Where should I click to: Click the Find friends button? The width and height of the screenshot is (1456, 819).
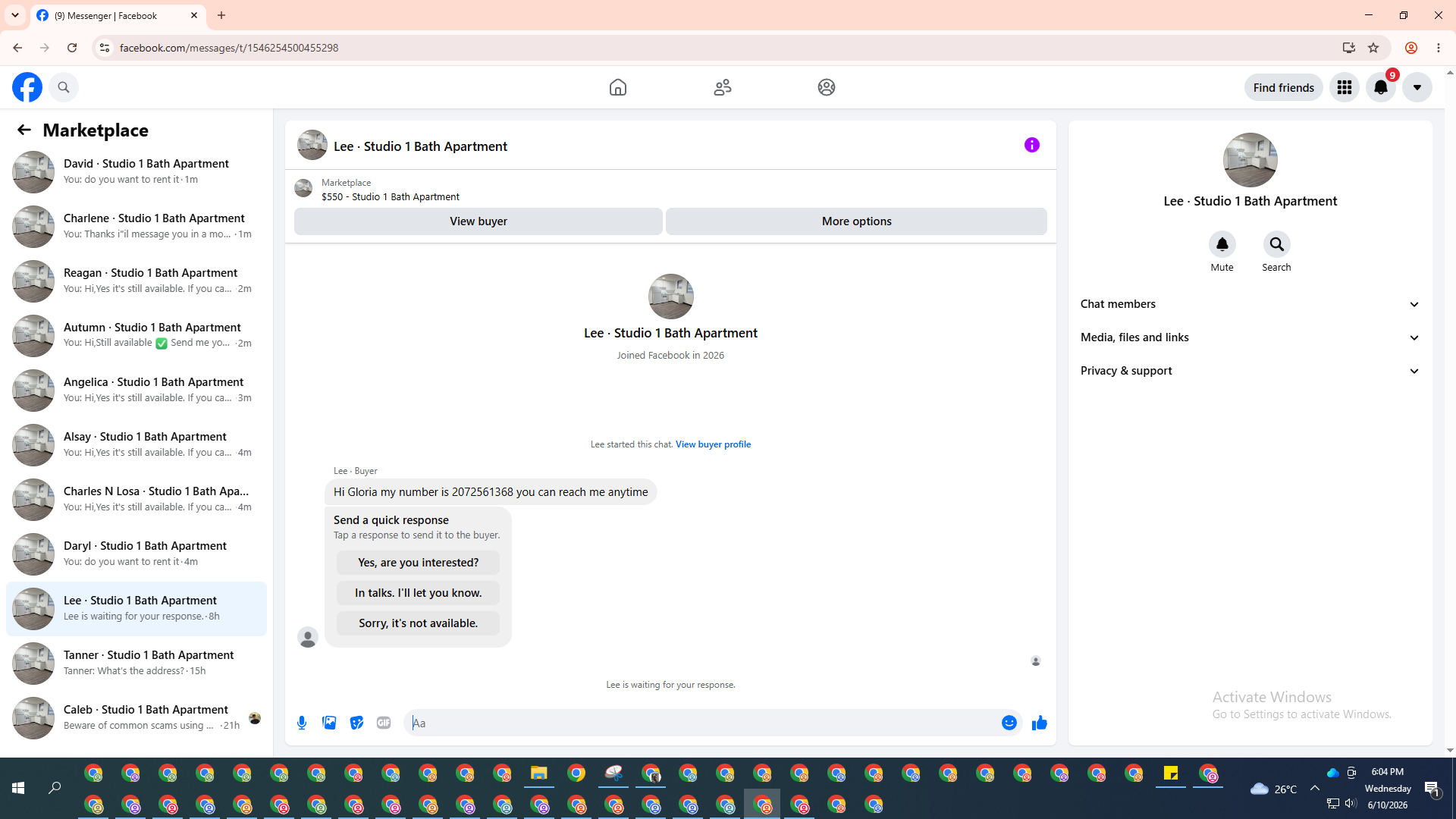click(x=1284, y=87)
